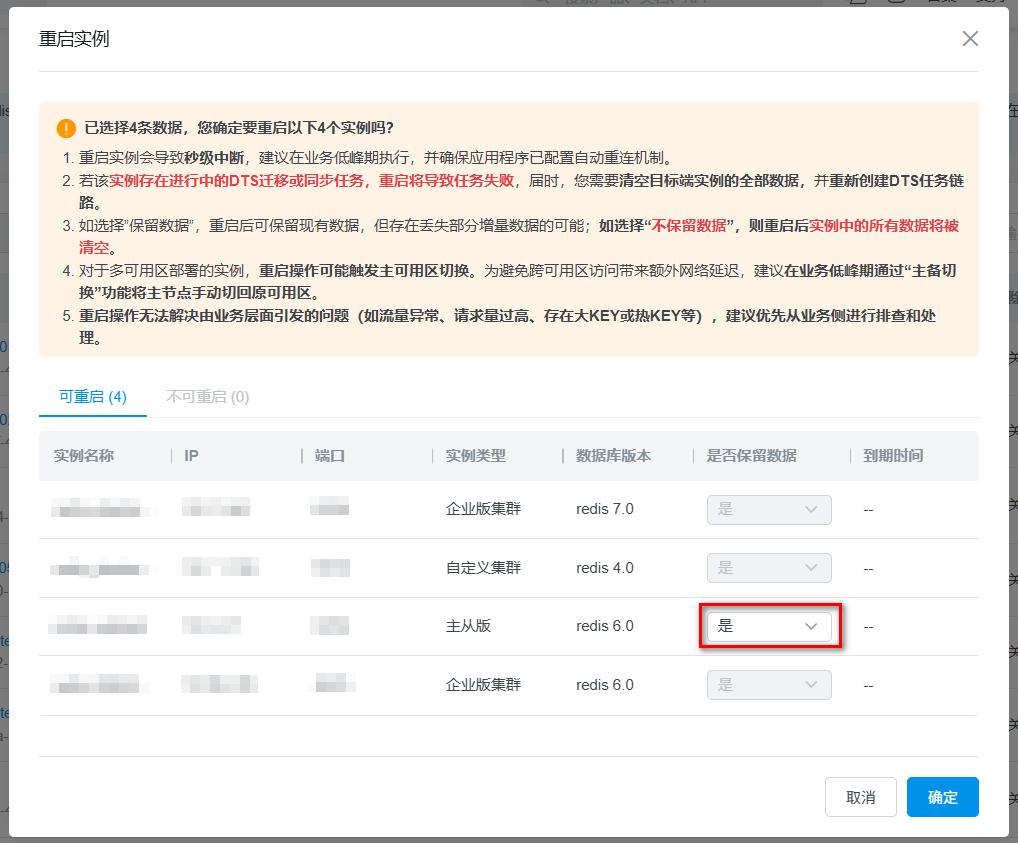Click chevron arrow in redis 4.0 row dropdown
The height and width of the screenshot is (843, 1018).
click(x=811, y=568)
